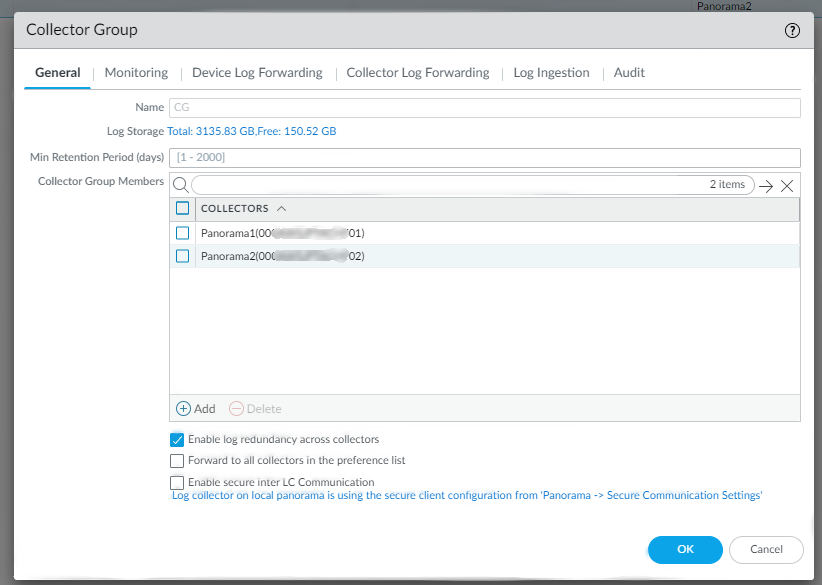Click the search magnifier icon
822x585 pixels.
[x=180, y=185]
